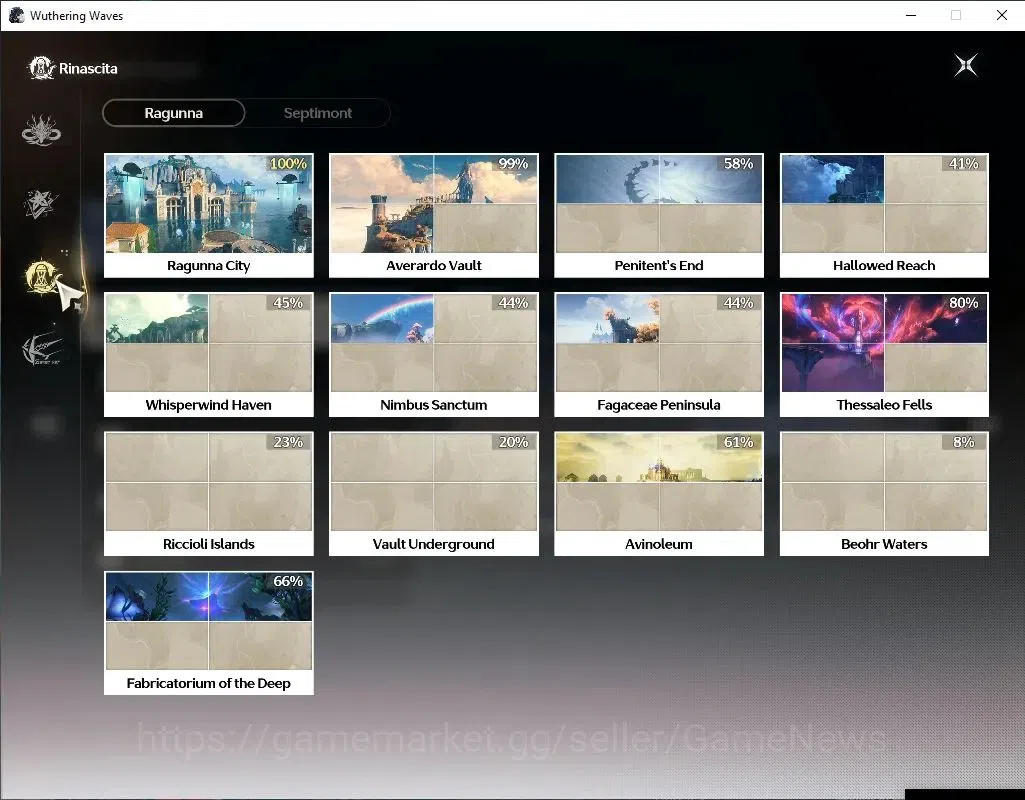Viewport: 1025px width, 800px height.
Task: Switch to the Septimont tab
Action: point(318,113)
